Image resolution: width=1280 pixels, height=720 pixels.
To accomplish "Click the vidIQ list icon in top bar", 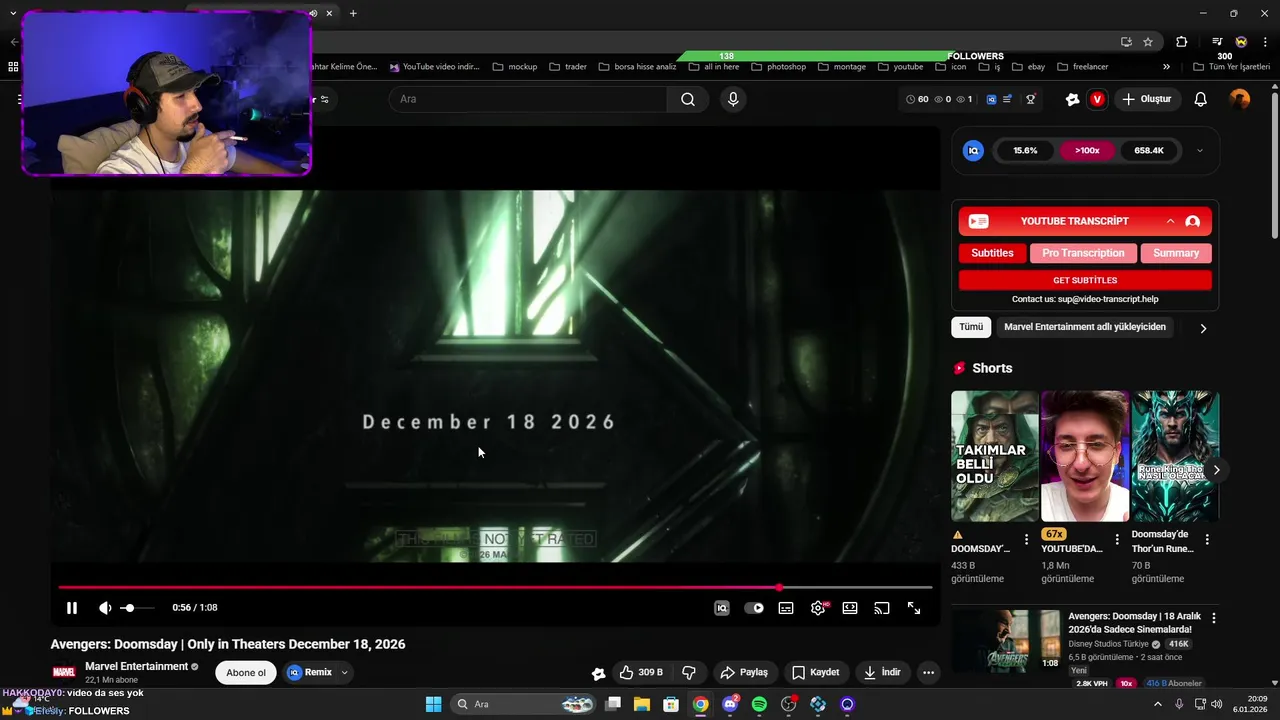I will tap(1008, 99).
